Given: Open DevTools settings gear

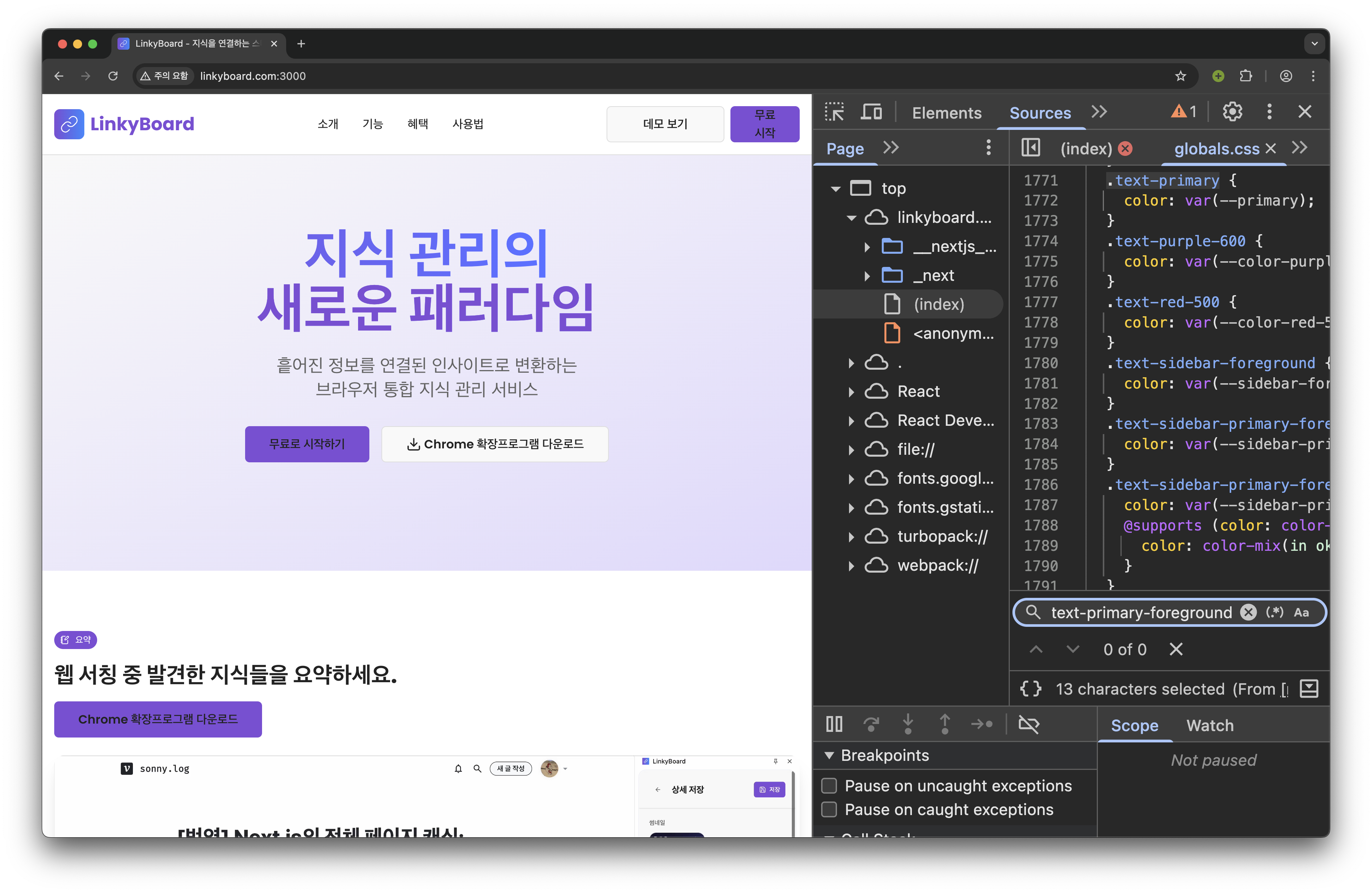Looking at the screenshot, I should 1232,112.
